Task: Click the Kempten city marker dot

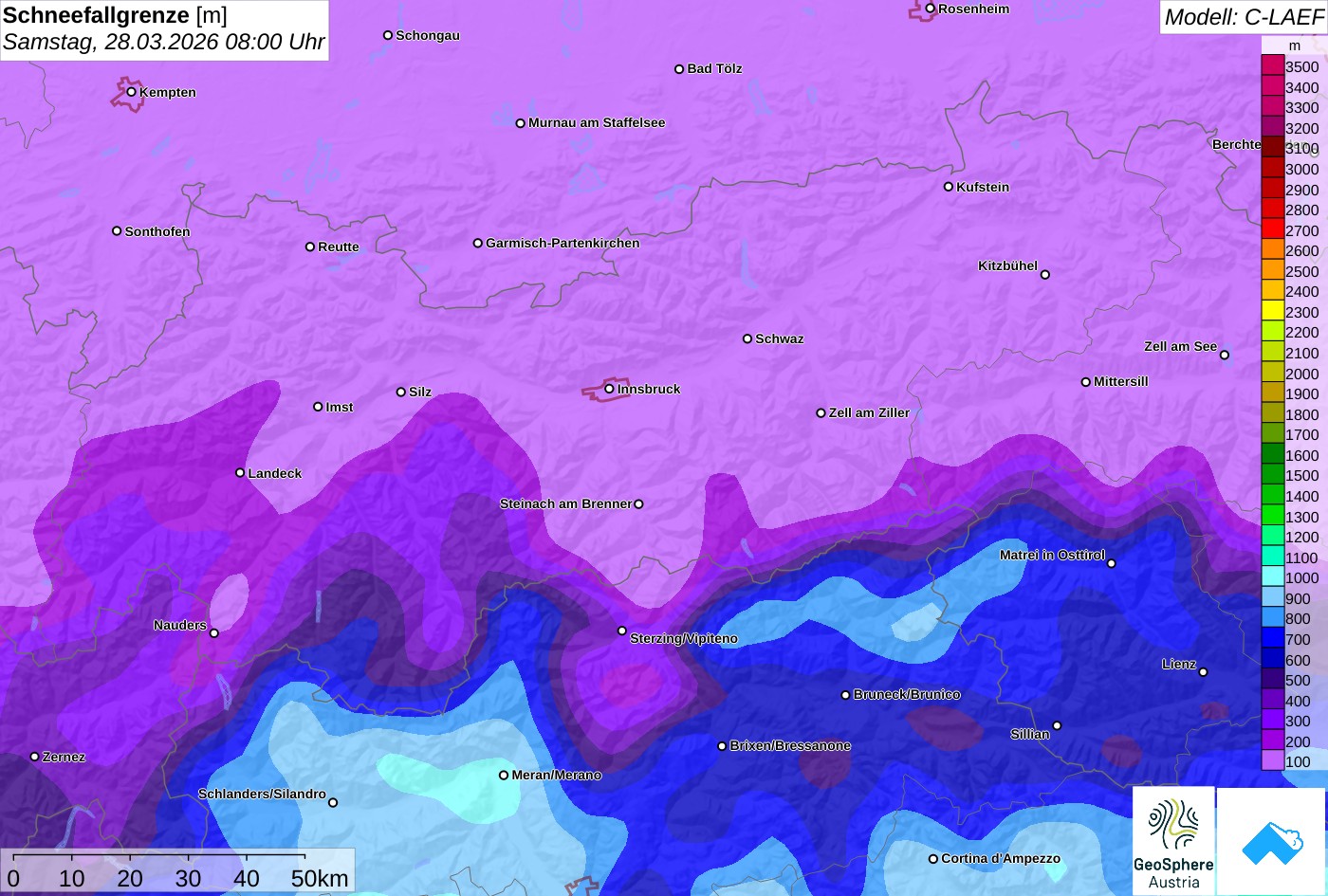Action: [x=132, y=92]
